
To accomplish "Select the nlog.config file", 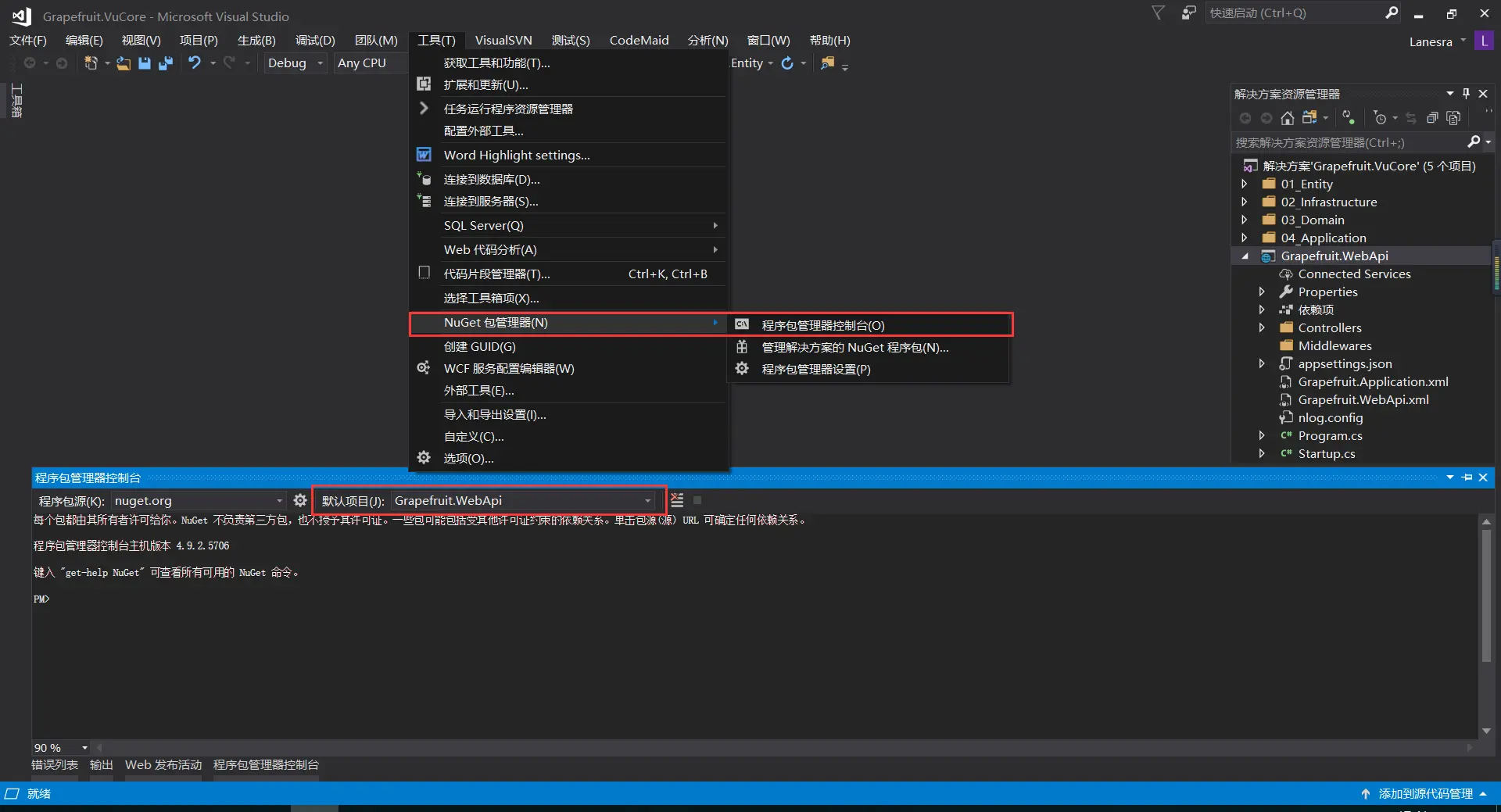I will tap(1330, 418).
